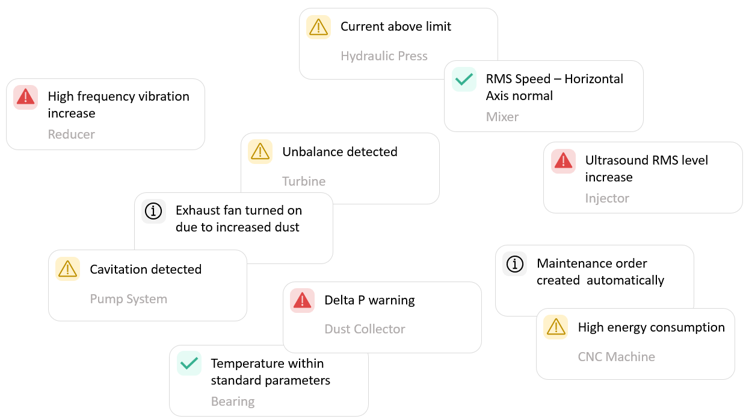
Task: Open the Ultrasound RMS level increase card
Action: [642, 168]
